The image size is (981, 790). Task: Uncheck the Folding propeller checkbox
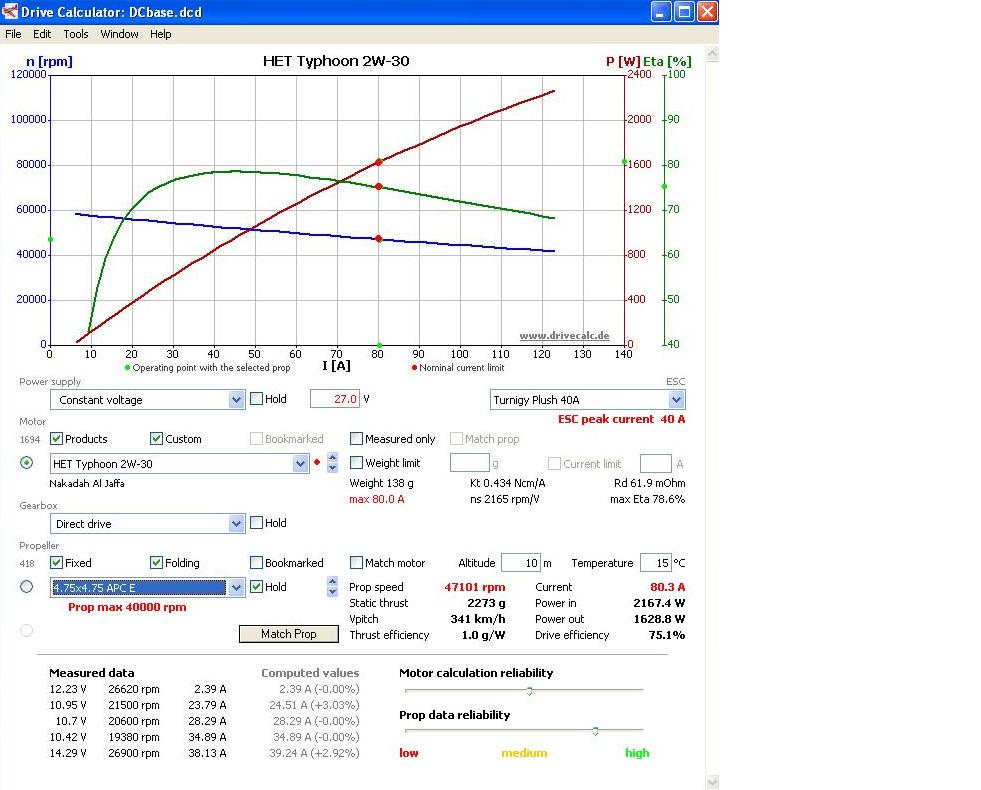pos(157,563)
